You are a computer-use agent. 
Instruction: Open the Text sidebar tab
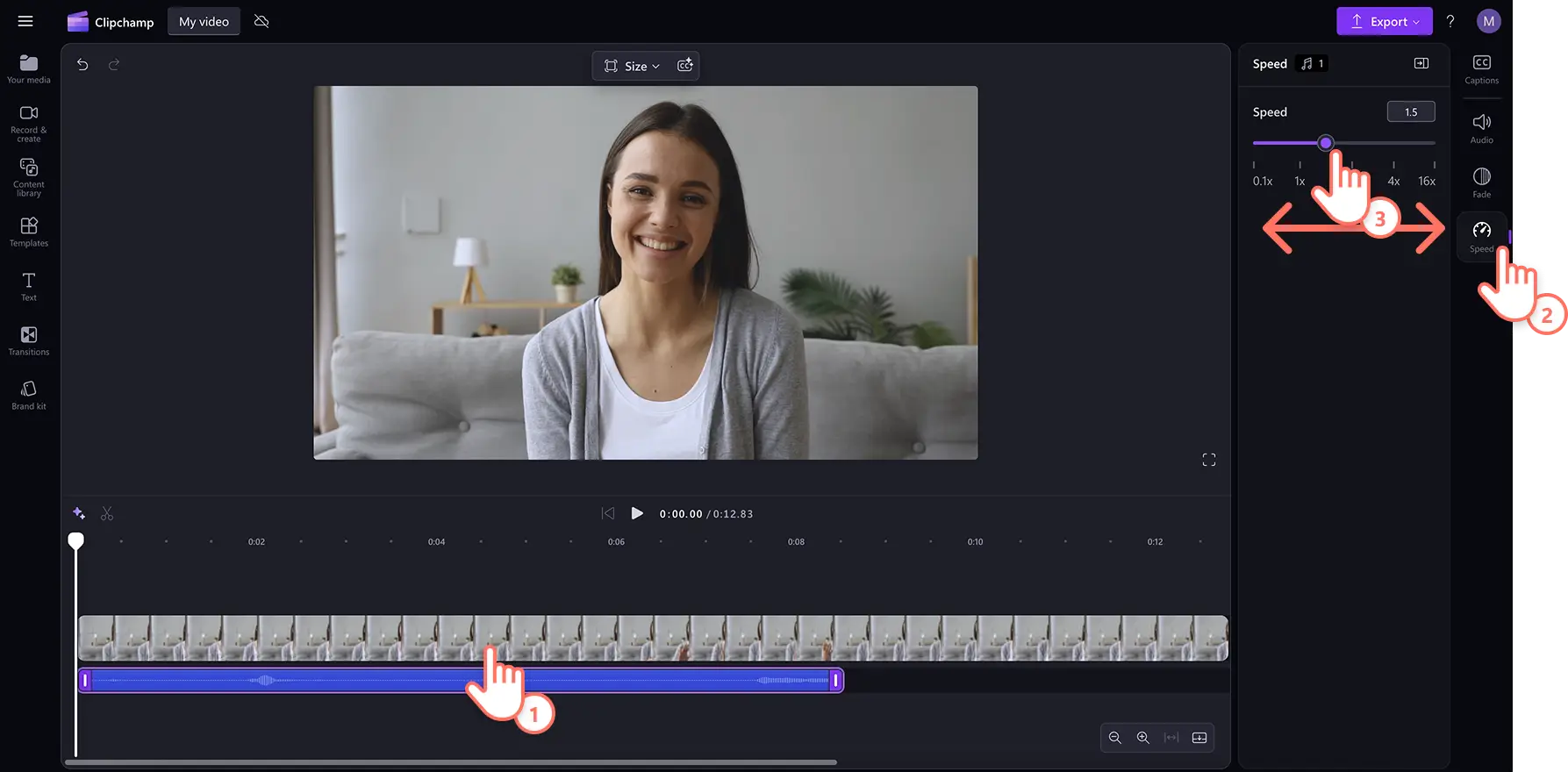pos(29,286)
